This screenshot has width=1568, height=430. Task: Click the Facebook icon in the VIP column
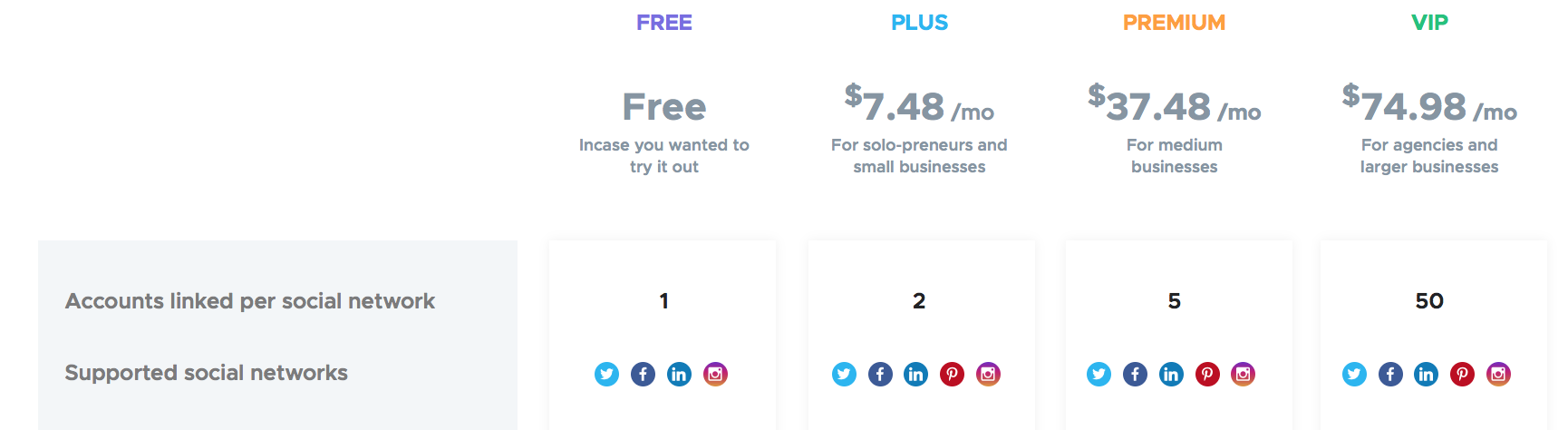pyautogui.click(x=1391, y=374)
